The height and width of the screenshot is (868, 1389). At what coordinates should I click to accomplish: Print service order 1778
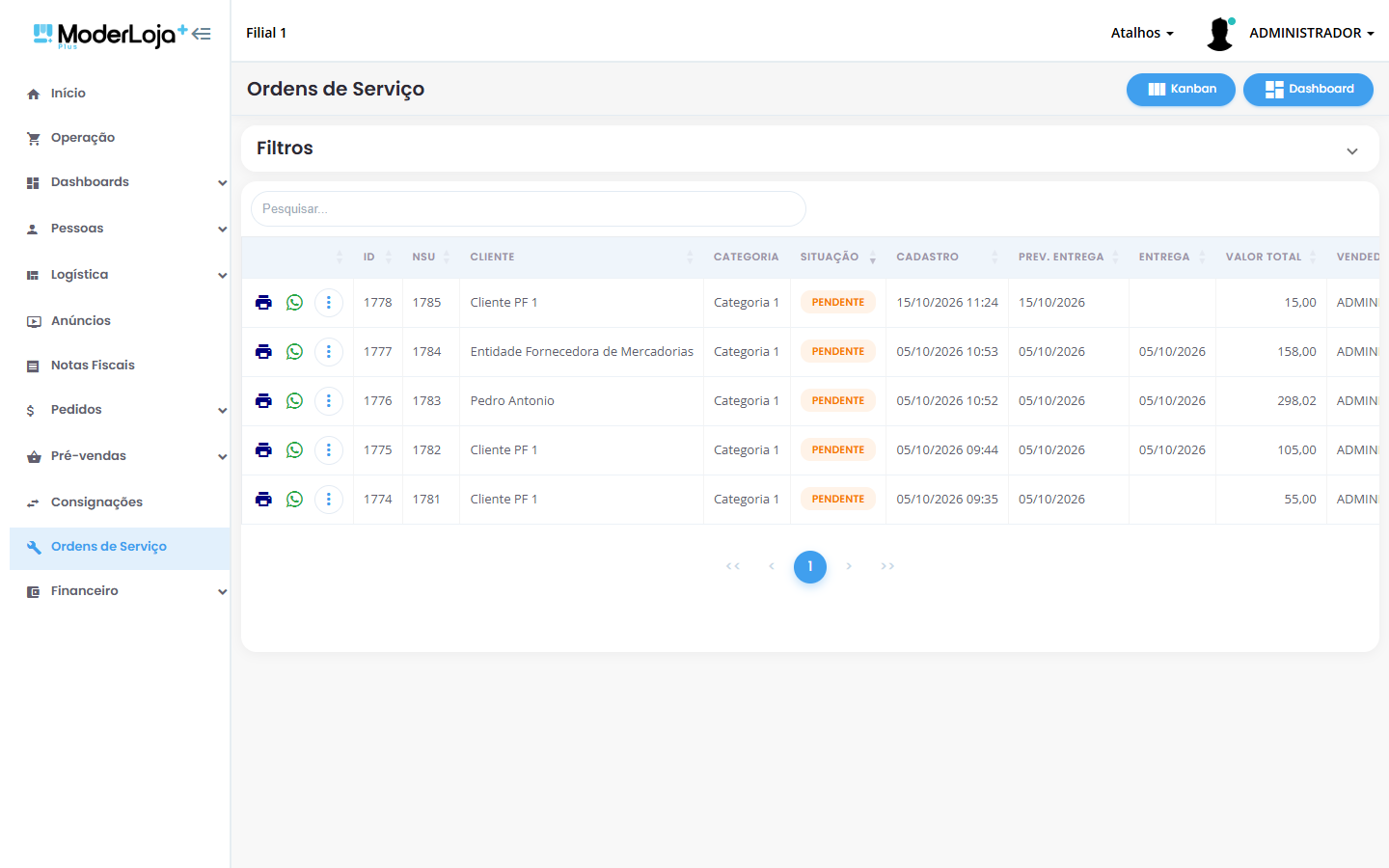(263, 303)
